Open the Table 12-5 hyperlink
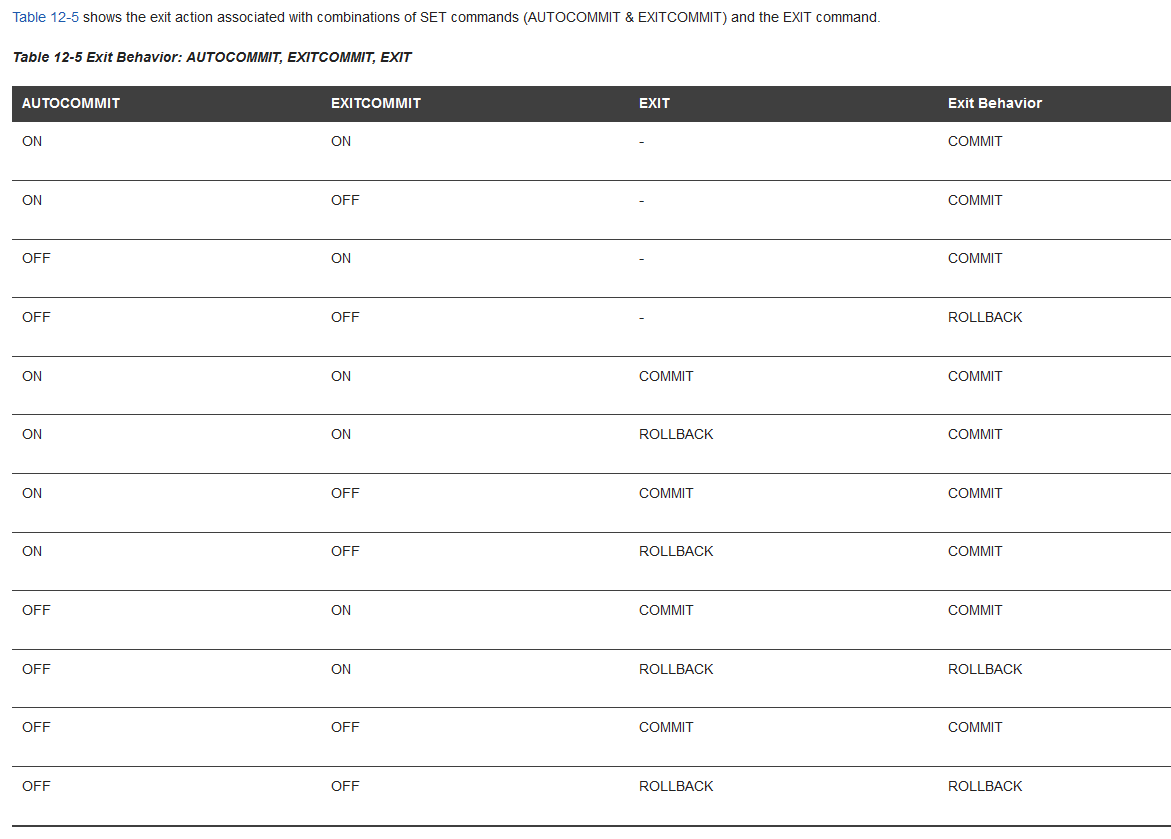 coord(45,18)
